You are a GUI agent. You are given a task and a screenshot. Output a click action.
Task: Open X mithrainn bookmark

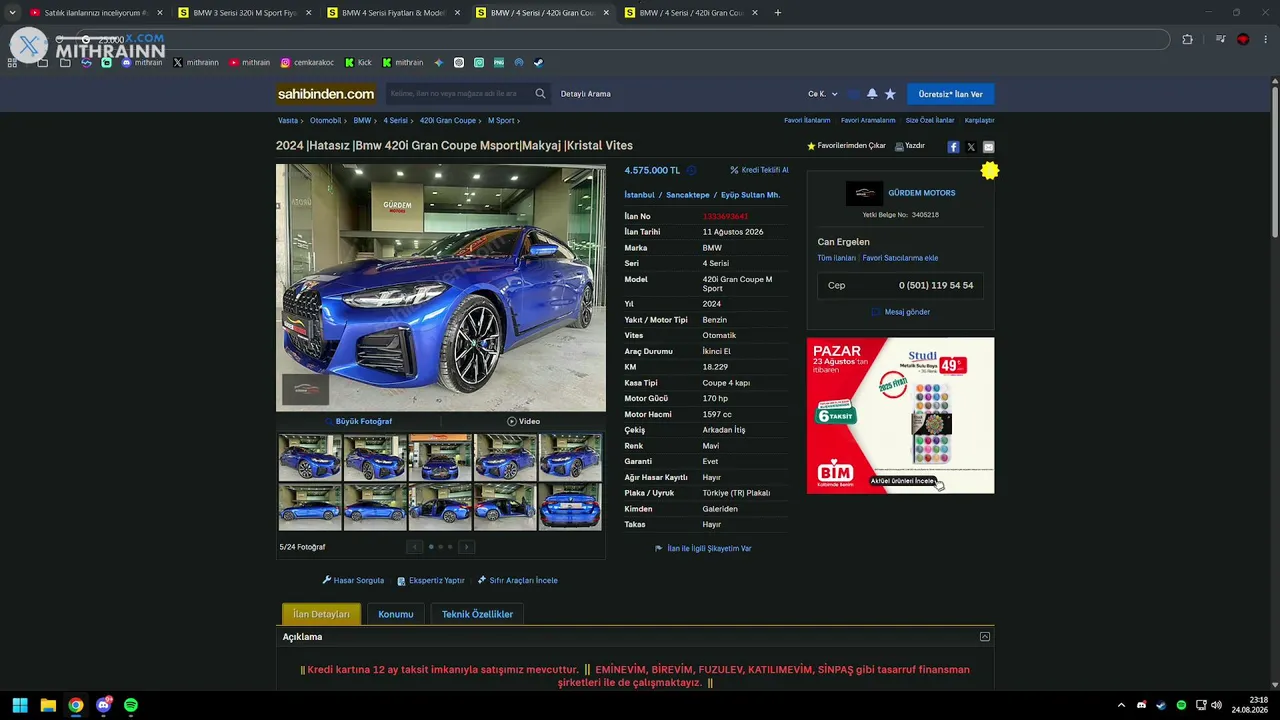coord(196,62)
